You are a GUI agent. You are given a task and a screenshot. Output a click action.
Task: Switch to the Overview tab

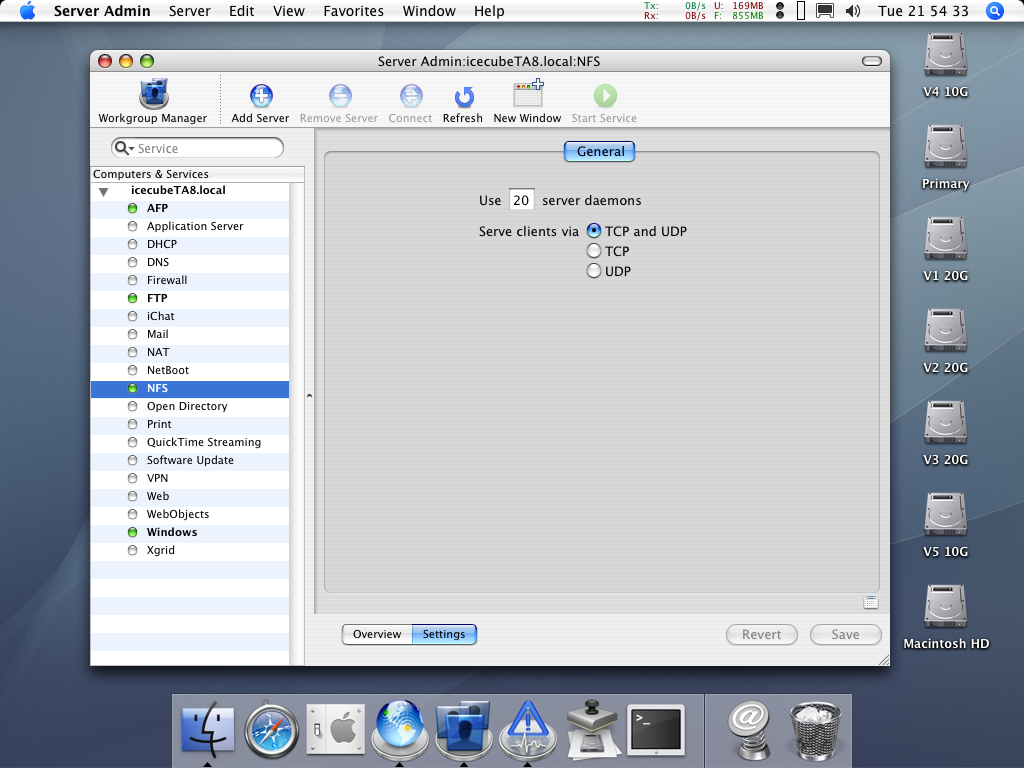(377, 634)
